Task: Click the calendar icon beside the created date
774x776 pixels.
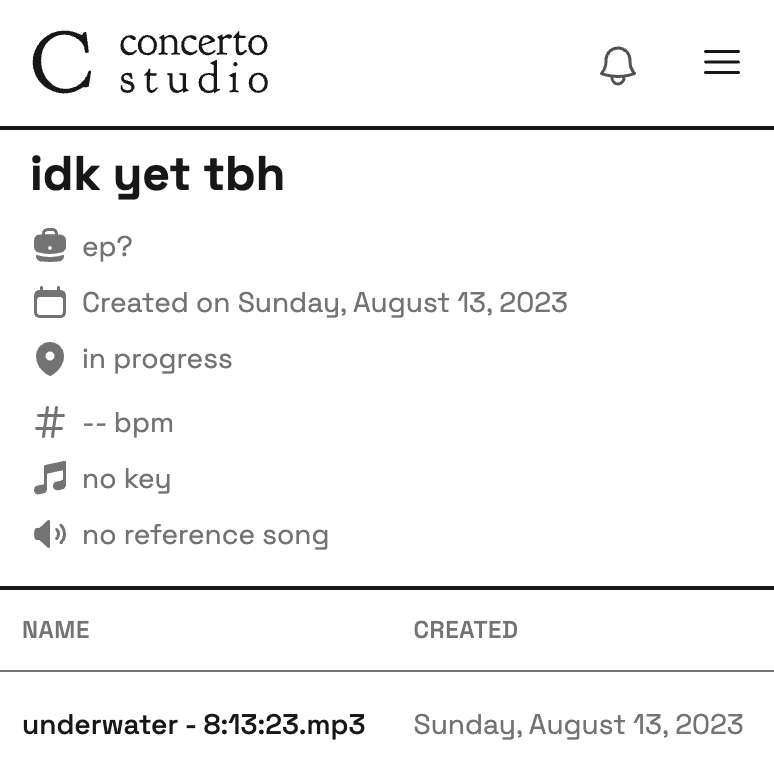Action: pos(49,301)
